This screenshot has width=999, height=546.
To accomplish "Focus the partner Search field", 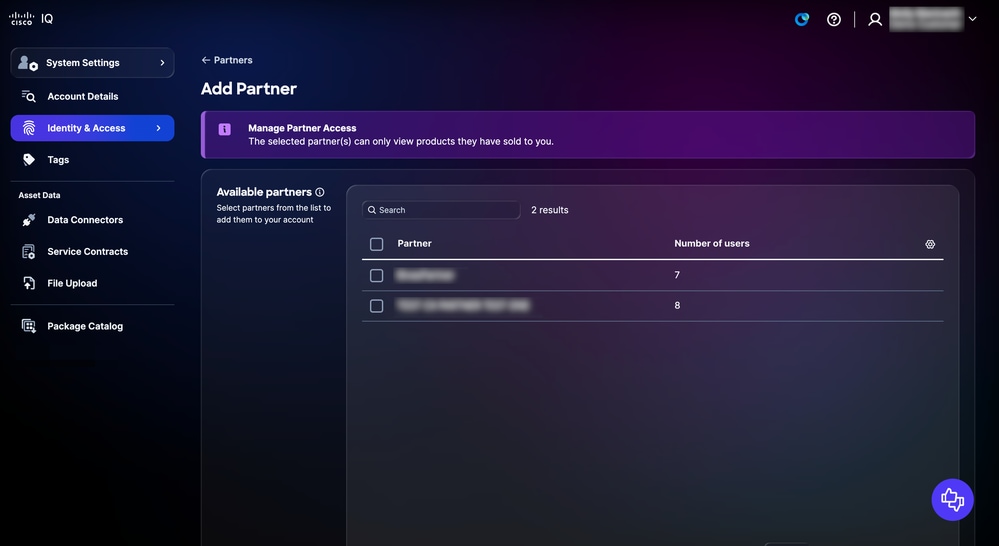I will tap(441, 210).
